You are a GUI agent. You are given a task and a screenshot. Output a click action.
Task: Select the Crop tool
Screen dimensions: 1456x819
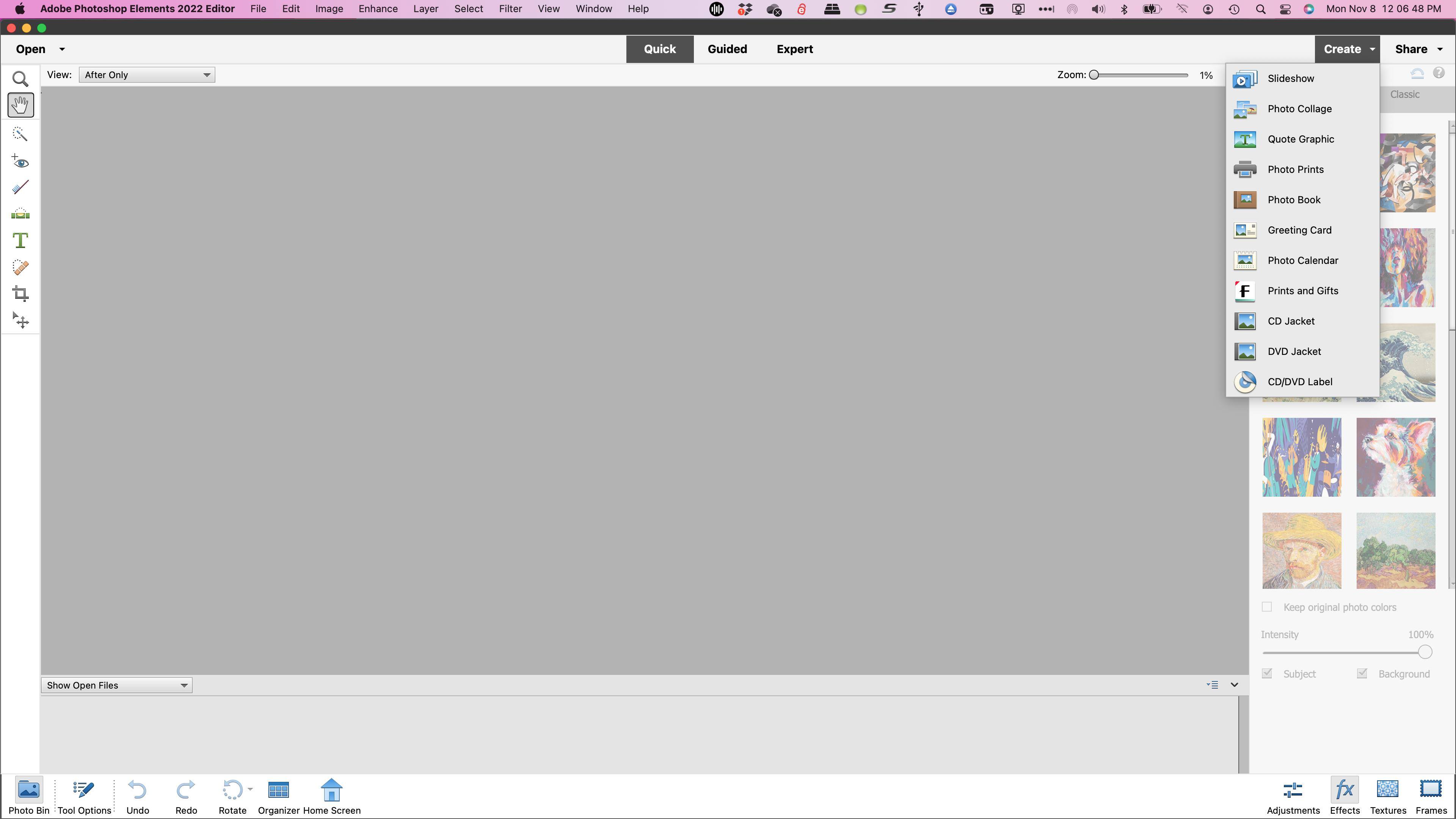(20, 293)
